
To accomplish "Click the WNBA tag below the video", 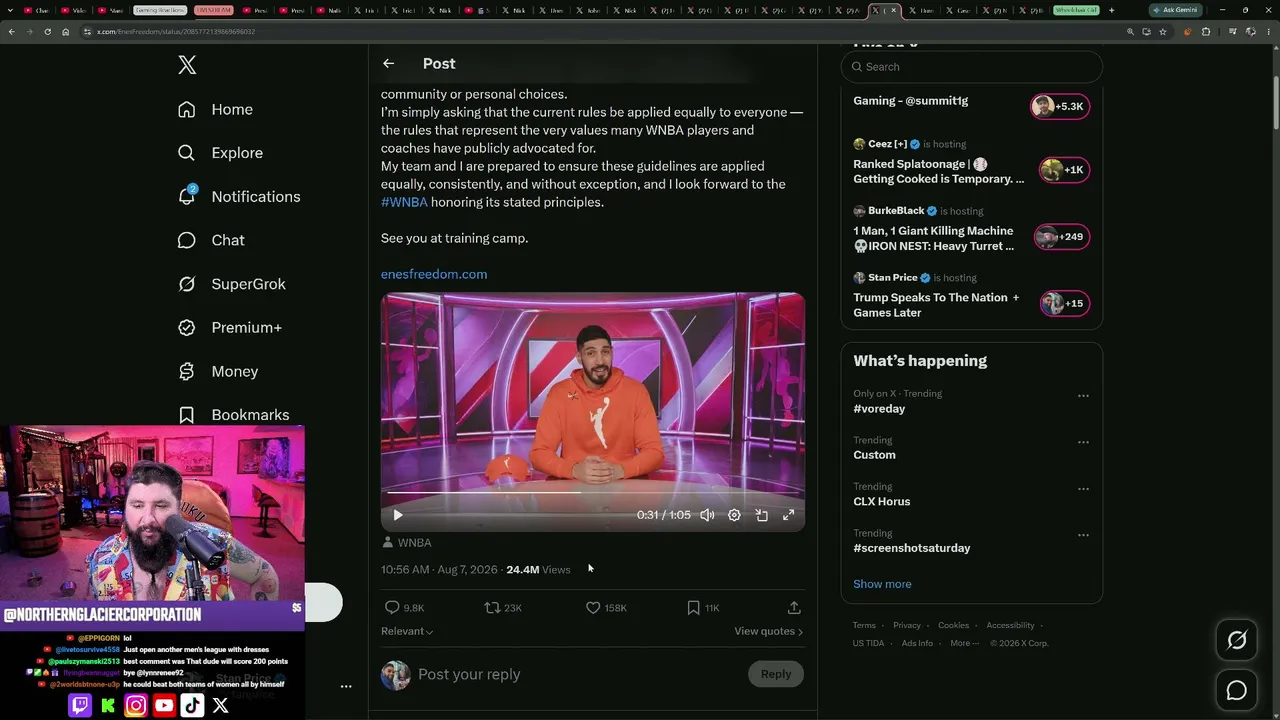I will tap(407, 542).
